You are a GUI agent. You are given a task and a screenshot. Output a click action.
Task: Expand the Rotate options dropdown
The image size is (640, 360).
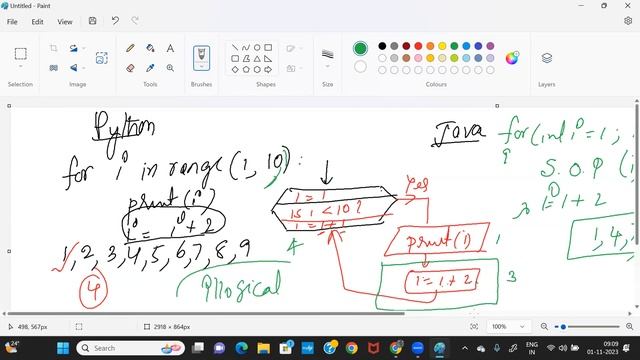pyautogui.click(x=84, y=49)
